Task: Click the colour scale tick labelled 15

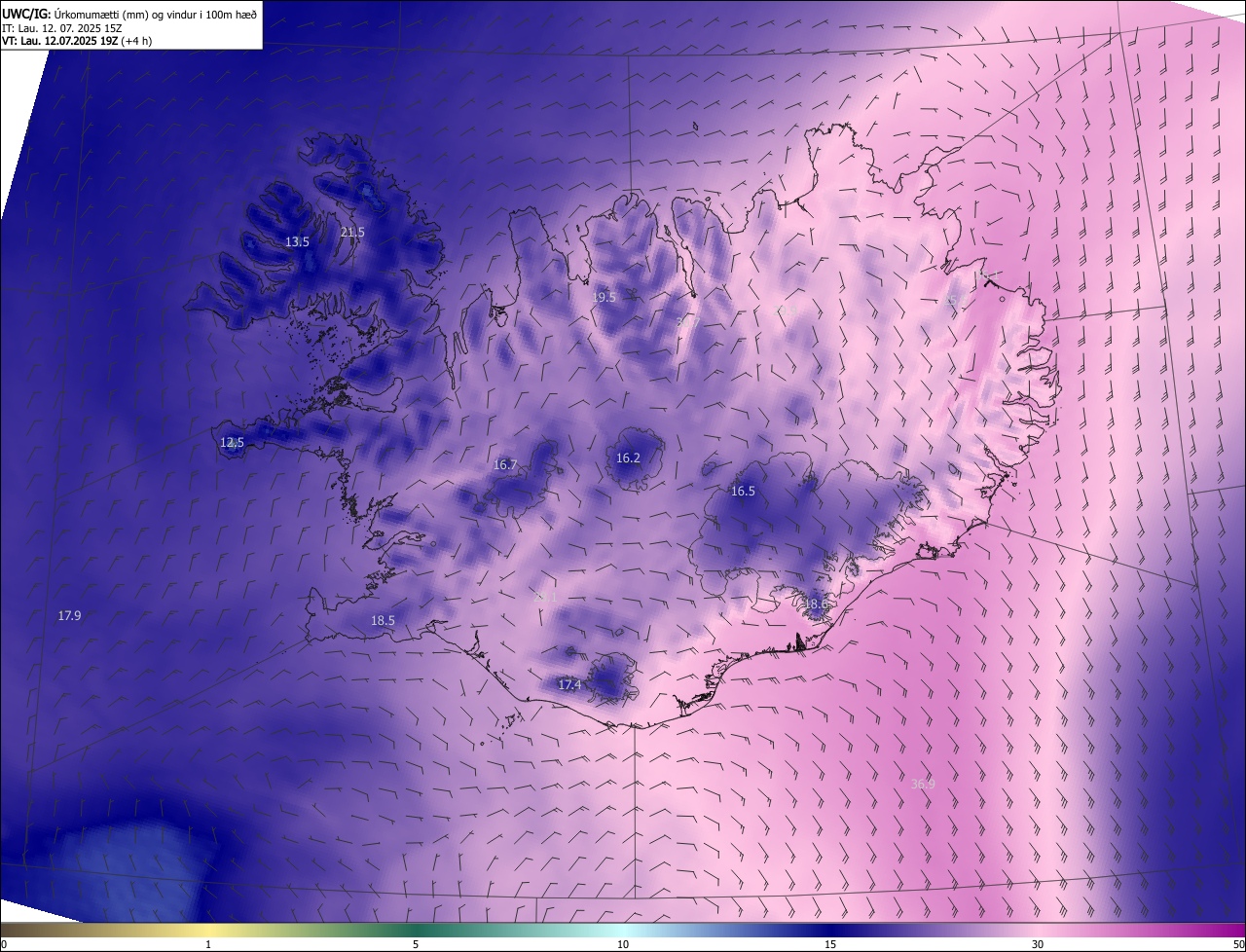Action: 830,944
